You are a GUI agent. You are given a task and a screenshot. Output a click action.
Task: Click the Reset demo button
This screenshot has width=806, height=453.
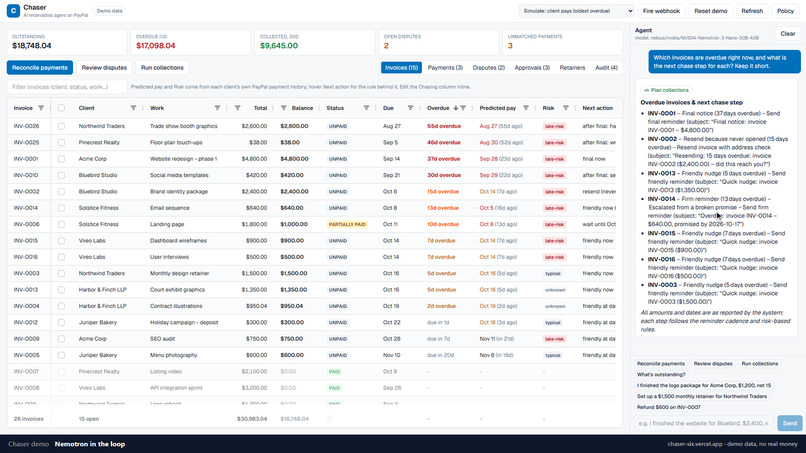point(710,11)
